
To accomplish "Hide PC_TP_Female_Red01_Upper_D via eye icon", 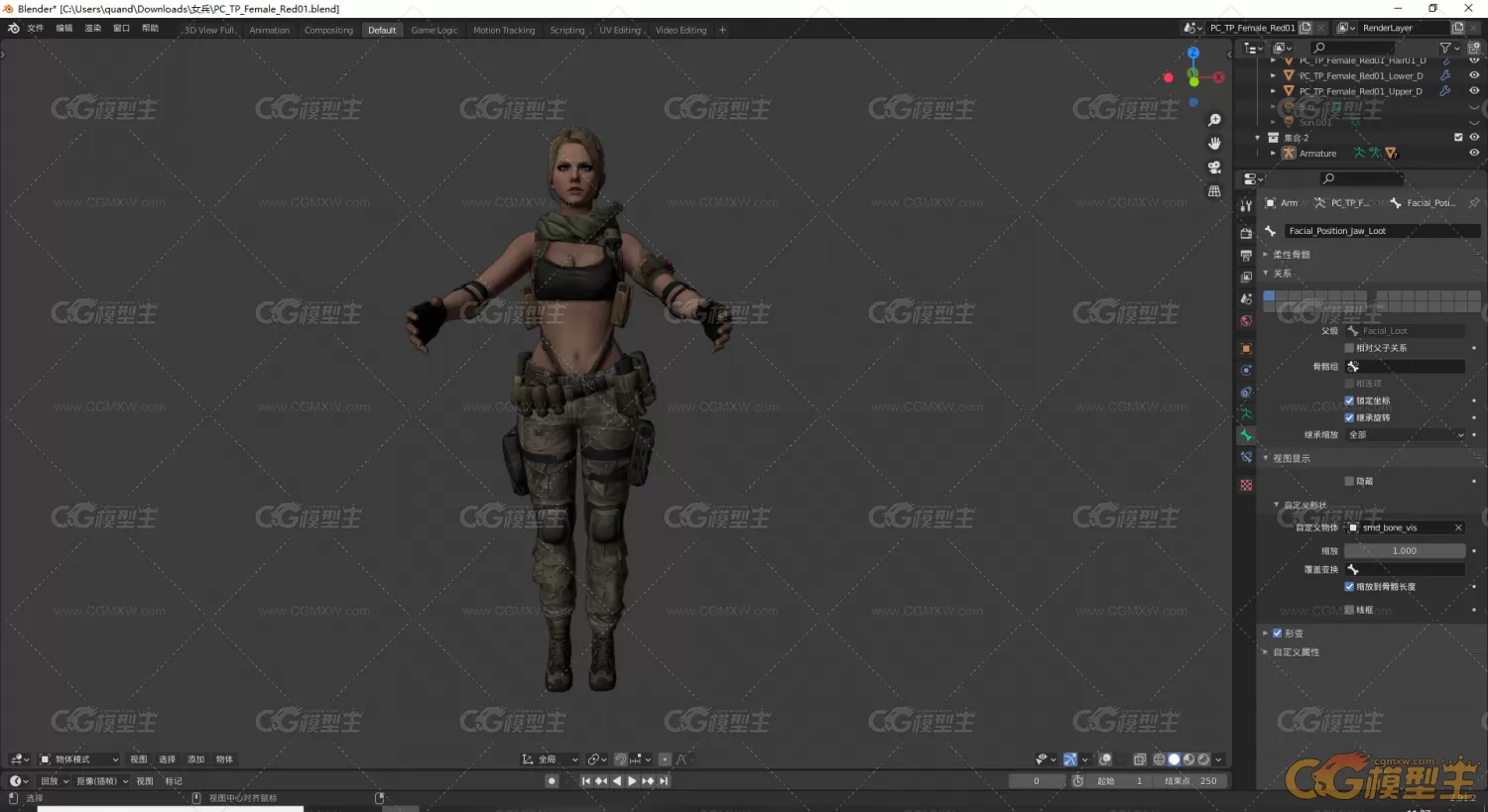I will 1474,90.
